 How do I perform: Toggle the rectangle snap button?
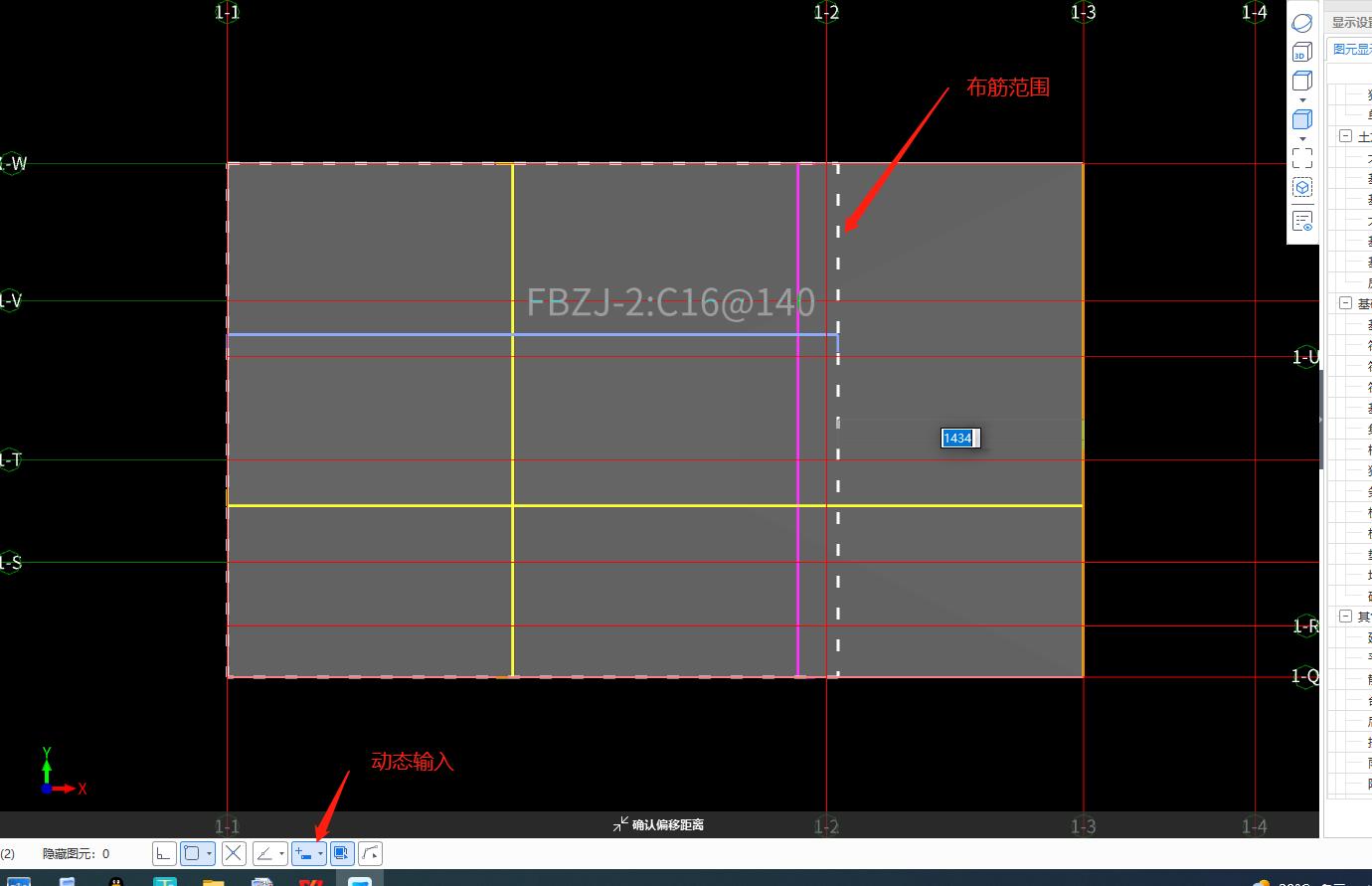pyautogui.click(x=192, y=853)
